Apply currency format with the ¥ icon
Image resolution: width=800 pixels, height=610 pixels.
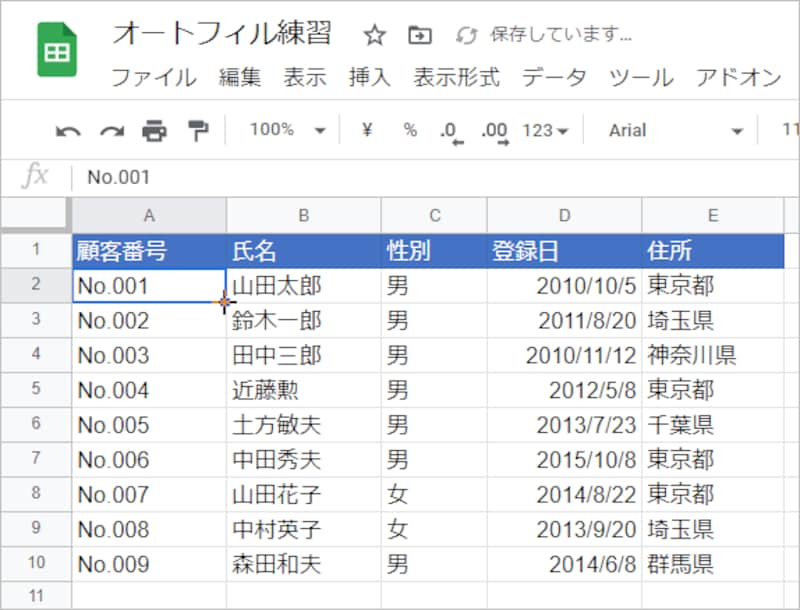[x=367, y=130]
